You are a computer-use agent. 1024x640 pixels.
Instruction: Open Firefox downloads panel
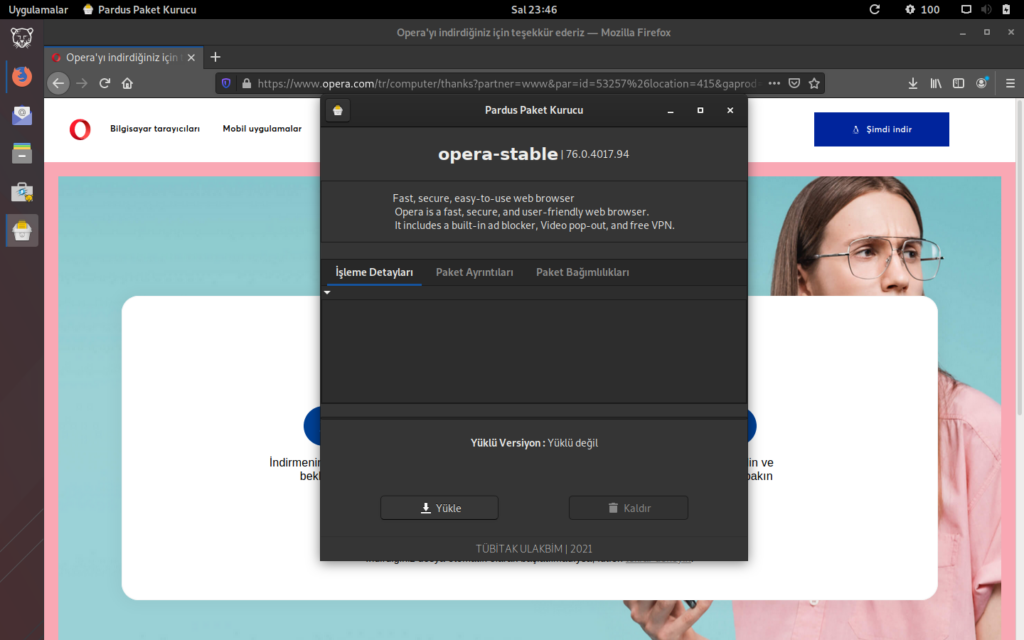tap(913, 84)
